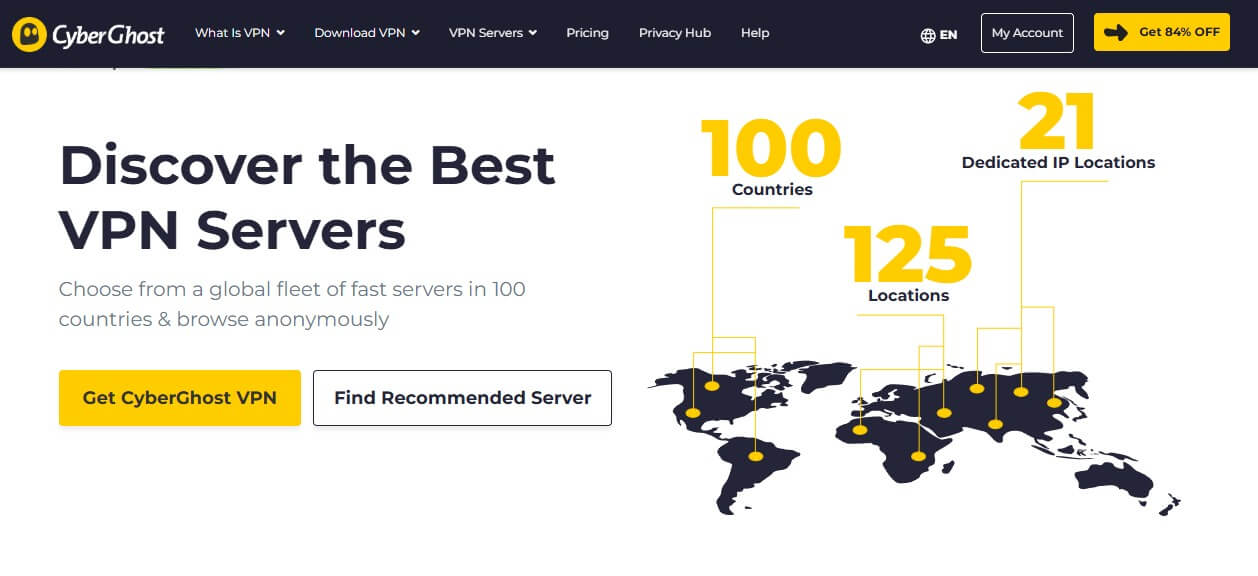Open My Account
This screenshot has width=1258, height=576.
1027,32
